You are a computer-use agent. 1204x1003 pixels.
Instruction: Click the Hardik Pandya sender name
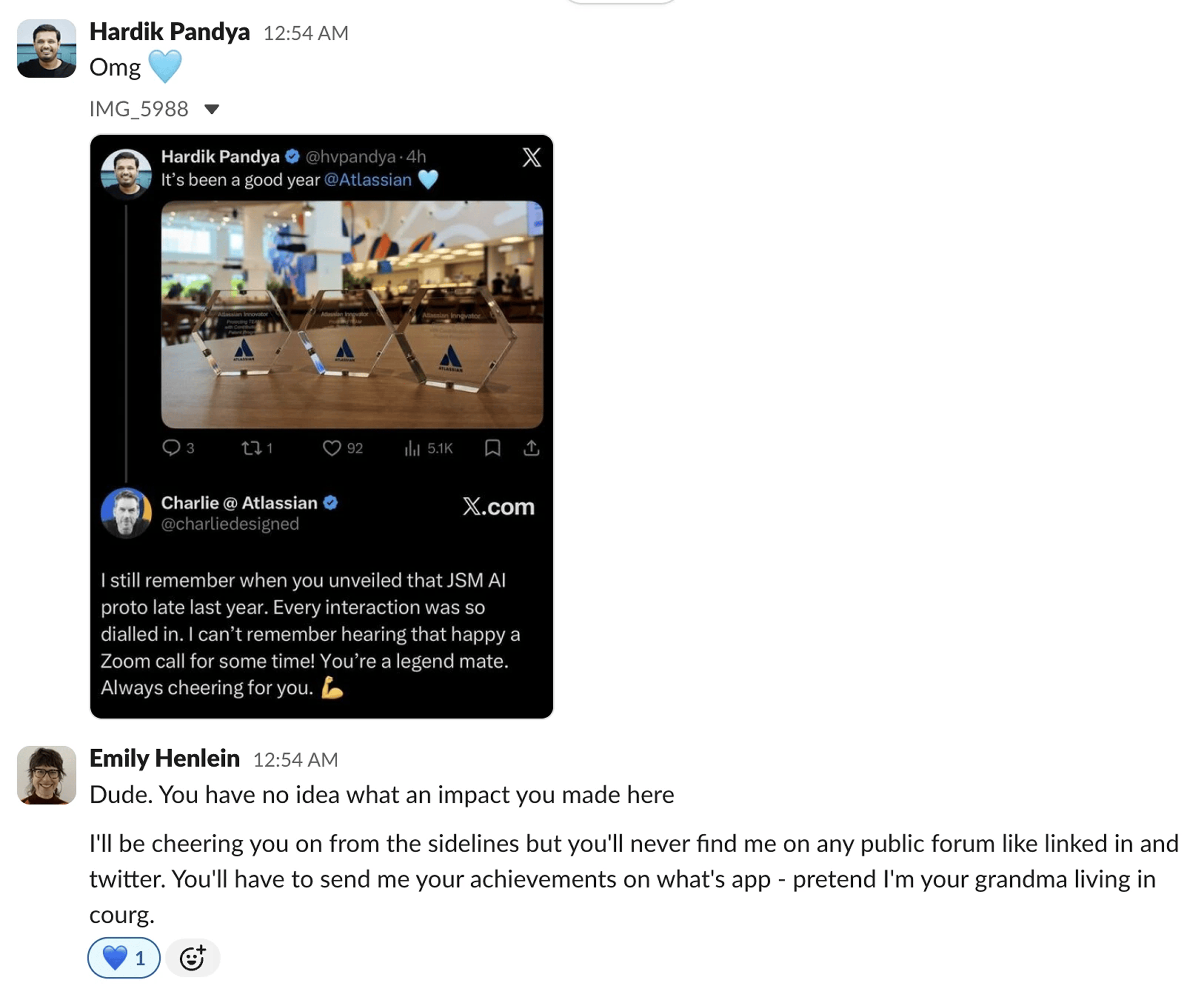coord(170,31)
